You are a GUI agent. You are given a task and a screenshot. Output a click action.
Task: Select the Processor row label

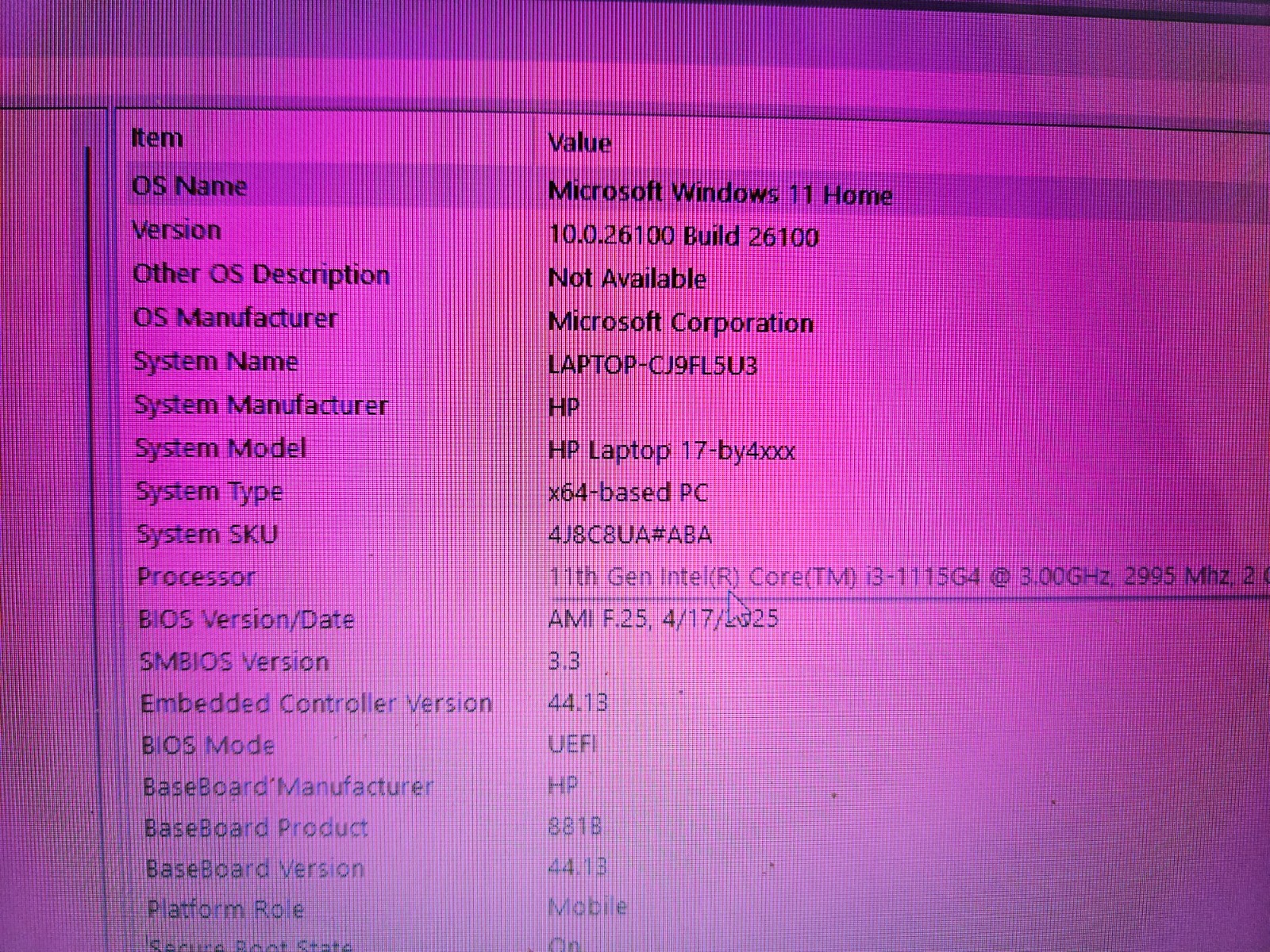[x=196, y=577]
